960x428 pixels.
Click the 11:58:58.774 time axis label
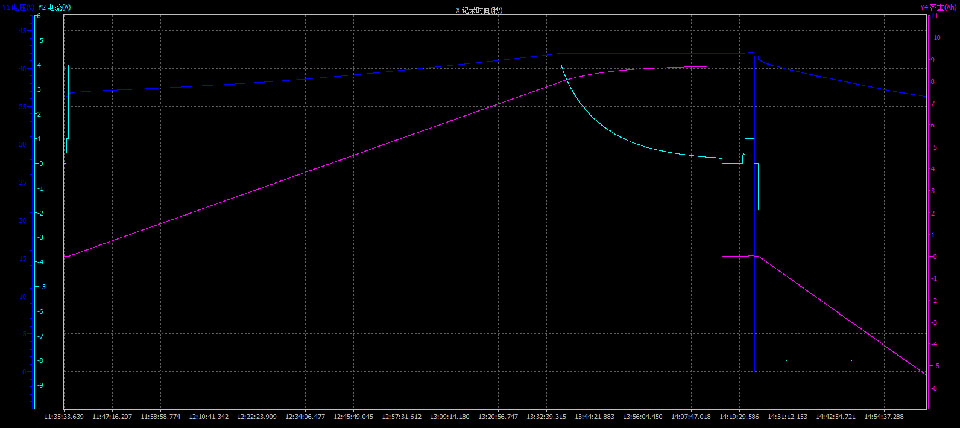click(161, 416)
